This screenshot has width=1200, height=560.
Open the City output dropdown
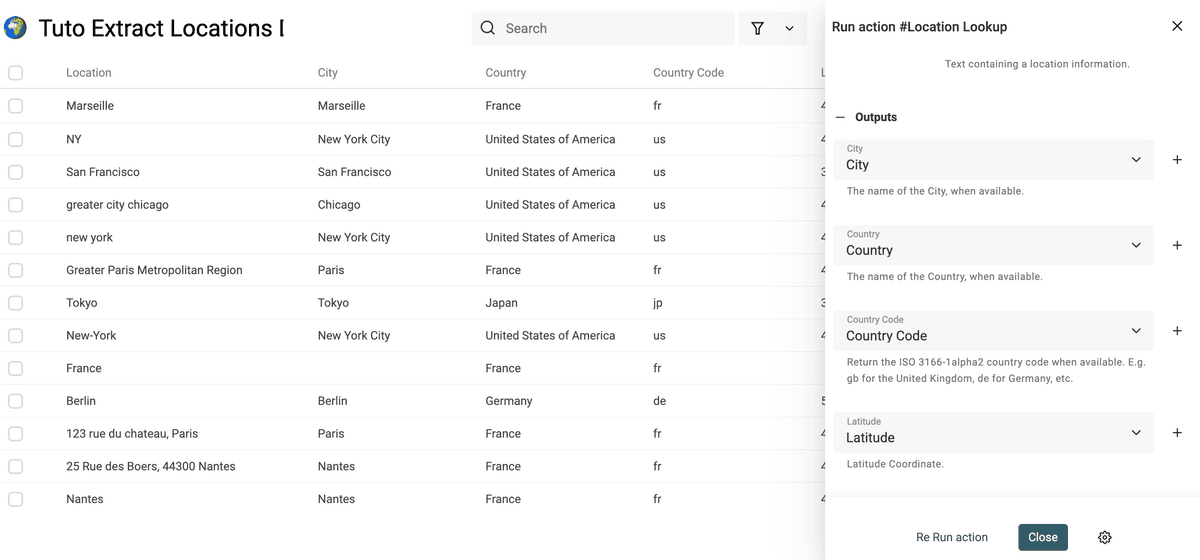pos(994,160)
